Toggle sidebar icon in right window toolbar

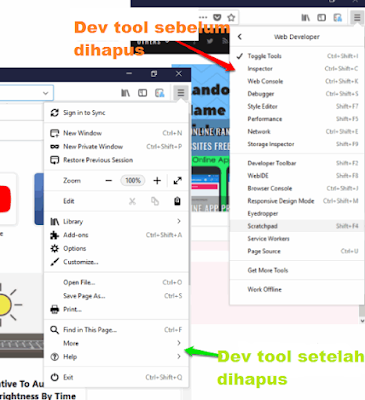click(321, 17)
